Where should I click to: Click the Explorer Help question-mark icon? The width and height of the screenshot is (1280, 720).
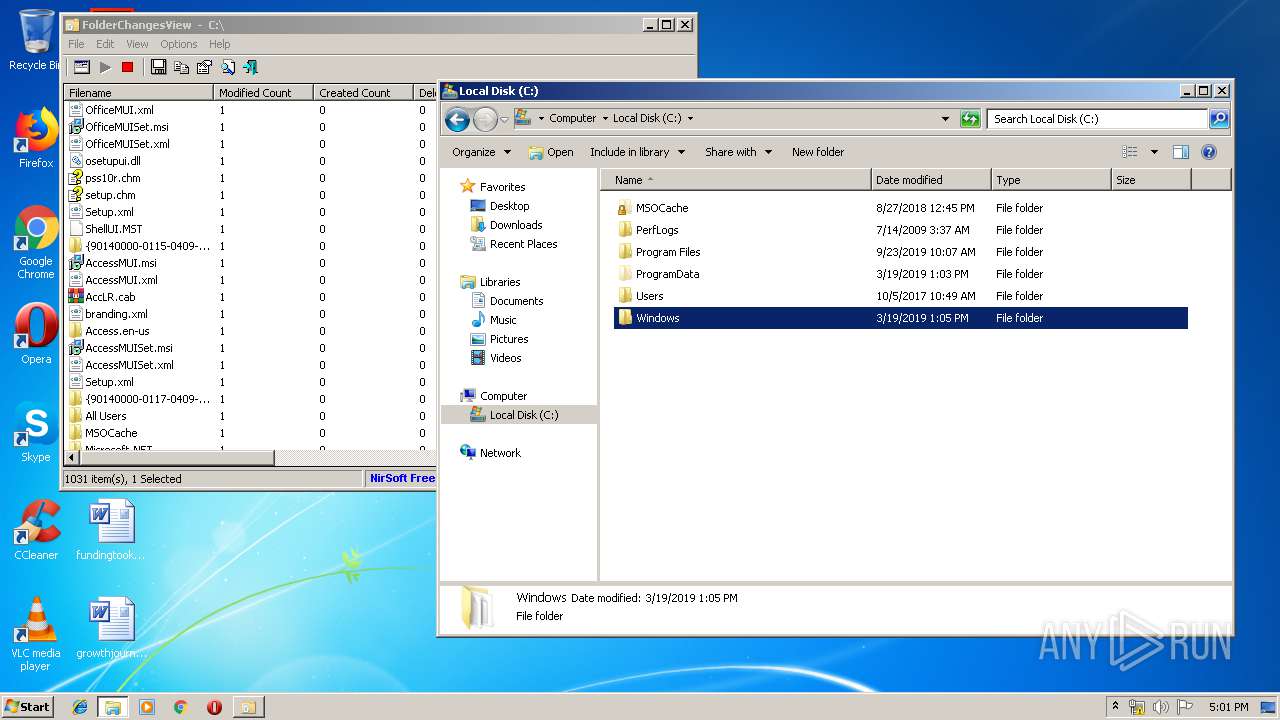[1208, 152]
